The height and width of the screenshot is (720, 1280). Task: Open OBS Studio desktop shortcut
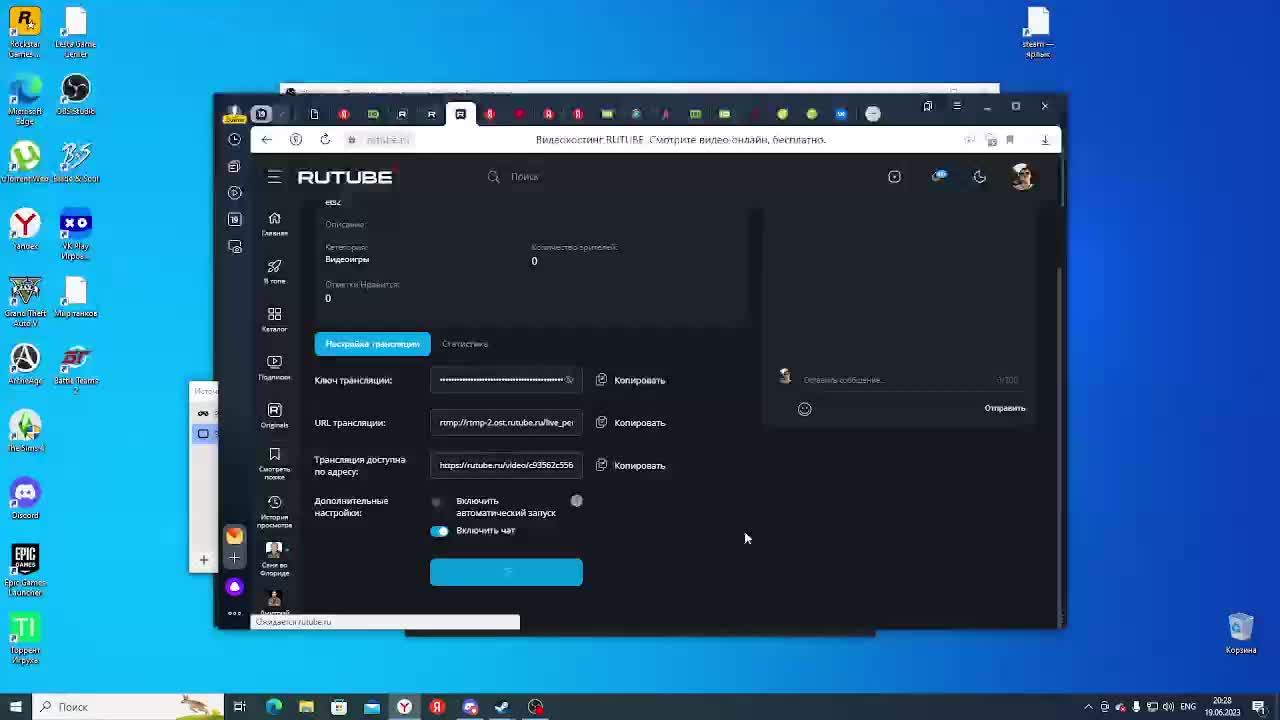76,96
